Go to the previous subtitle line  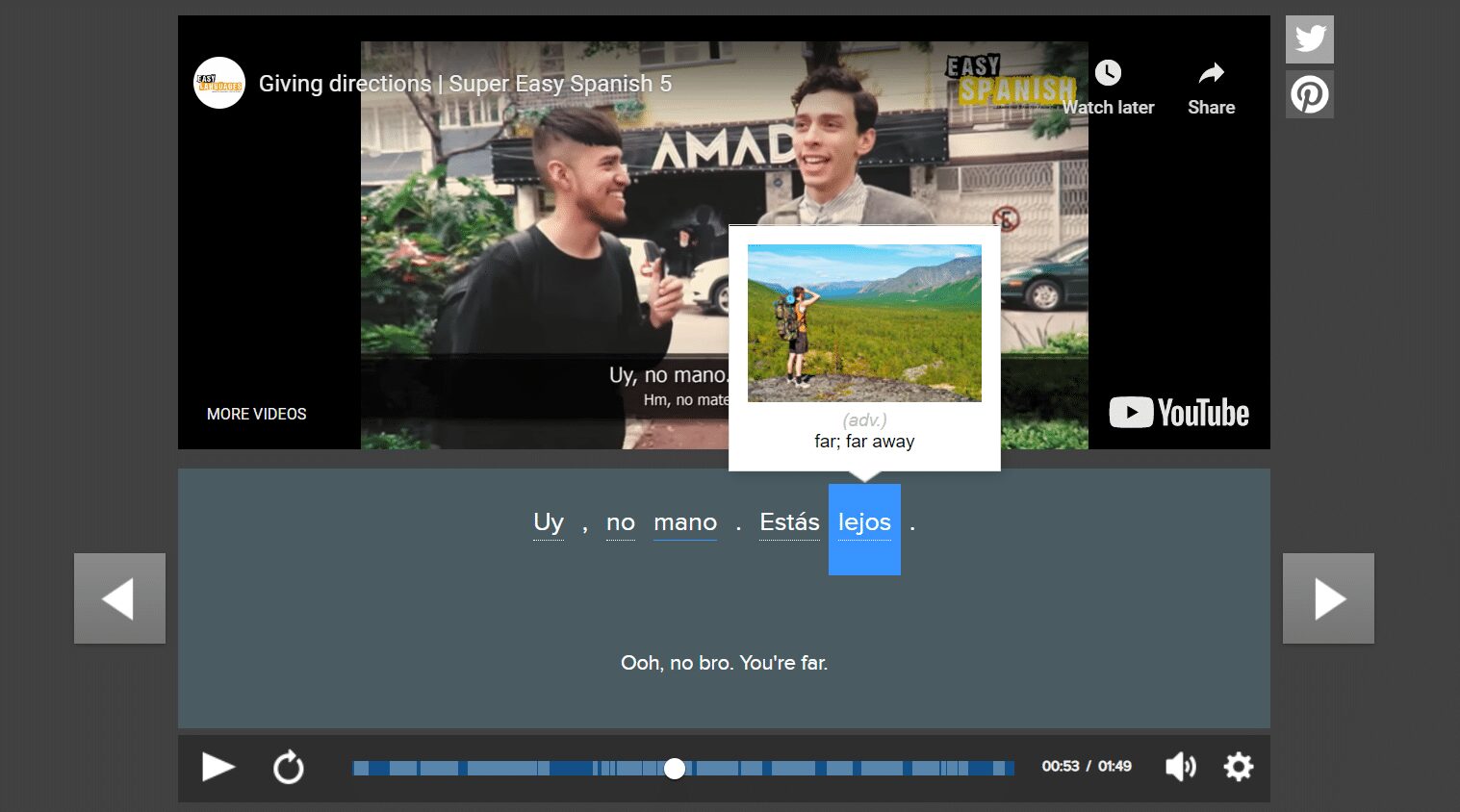[x=119, y=598]
